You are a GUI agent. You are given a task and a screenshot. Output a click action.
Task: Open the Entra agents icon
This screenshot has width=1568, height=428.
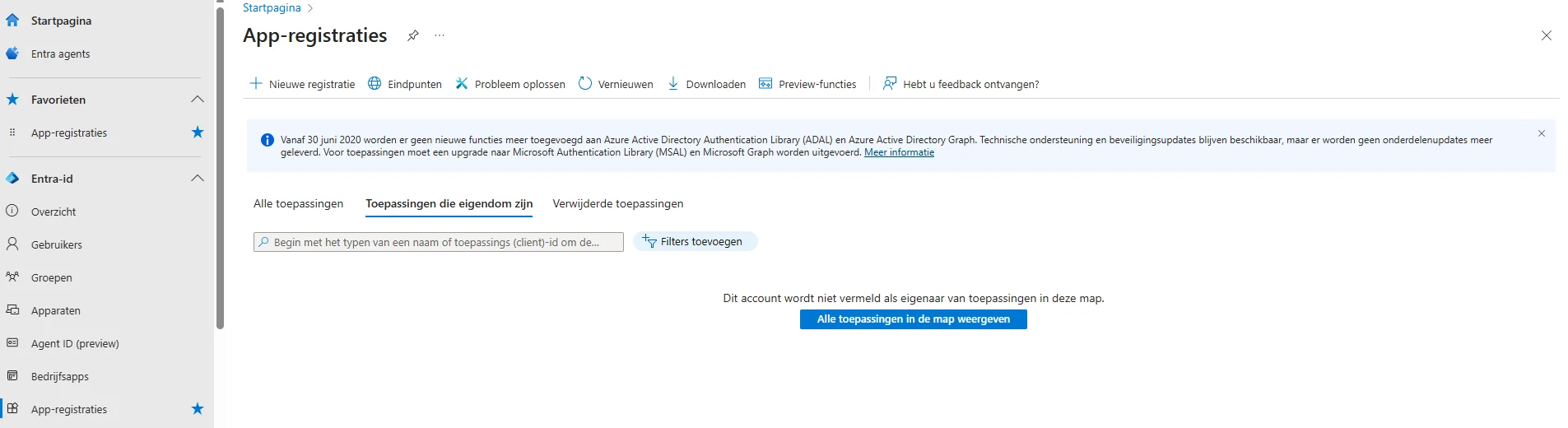tap(12, 53)
